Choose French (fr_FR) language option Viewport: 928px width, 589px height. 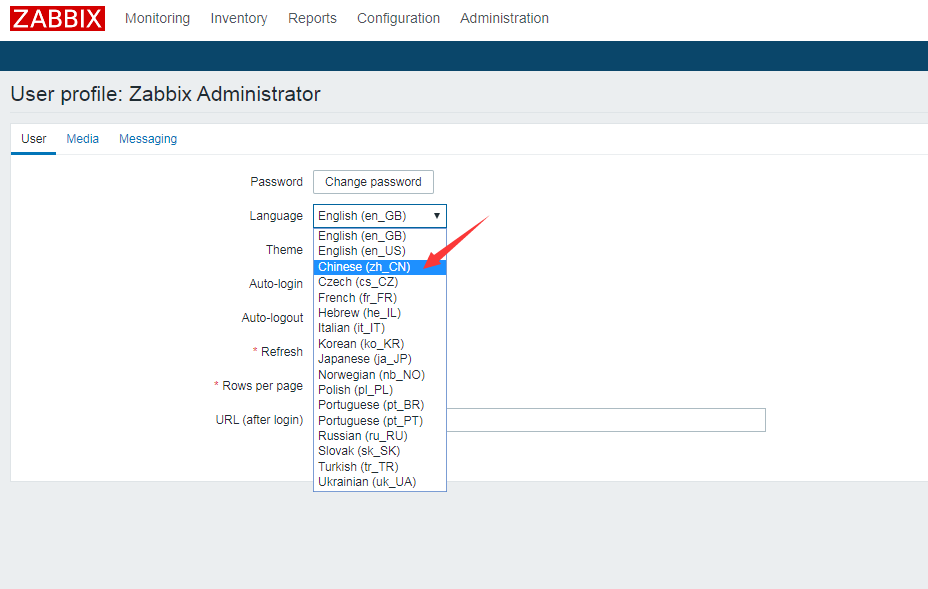[x=380, y=298]
